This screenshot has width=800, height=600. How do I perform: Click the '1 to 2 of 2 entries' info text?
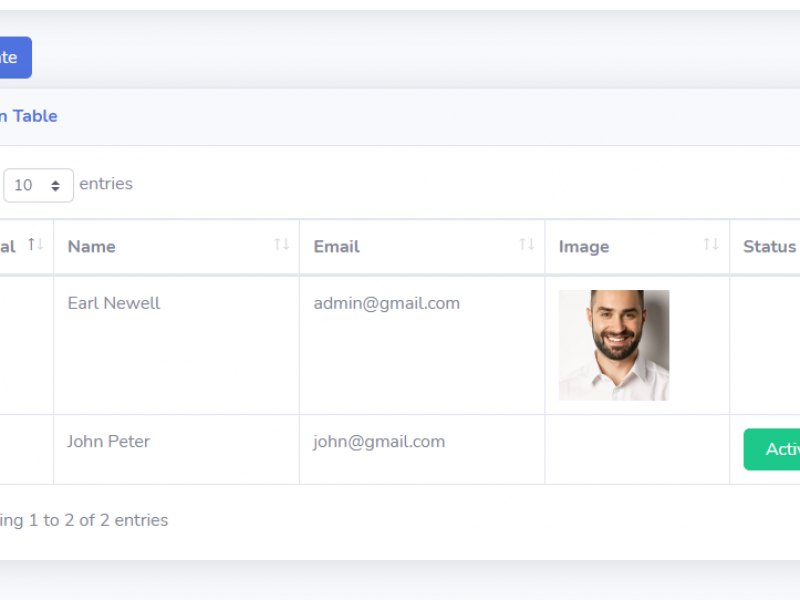tap(98, 520)
